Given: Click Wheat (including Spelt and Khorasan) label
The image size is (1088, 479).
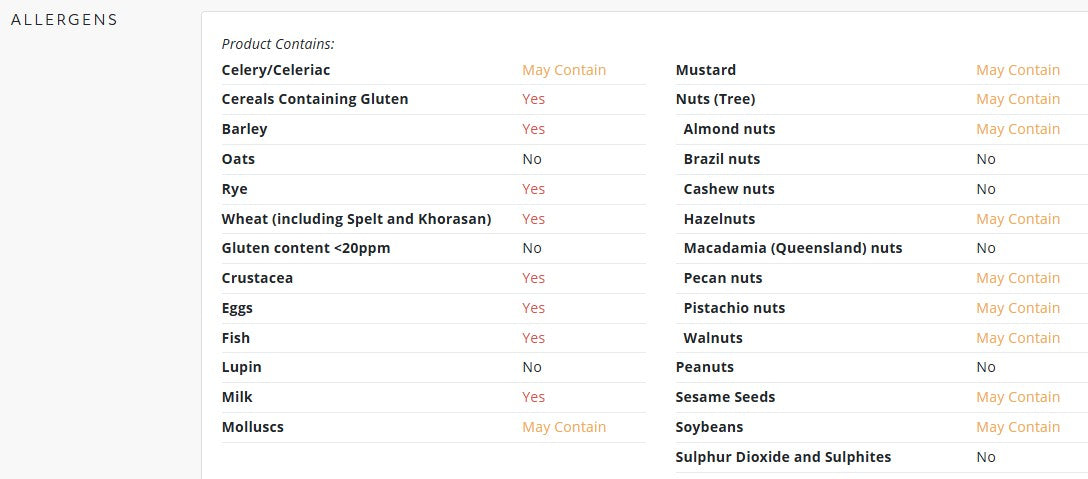Looking at the screenshot, I should pyautogui.click(x=356, y=219).
